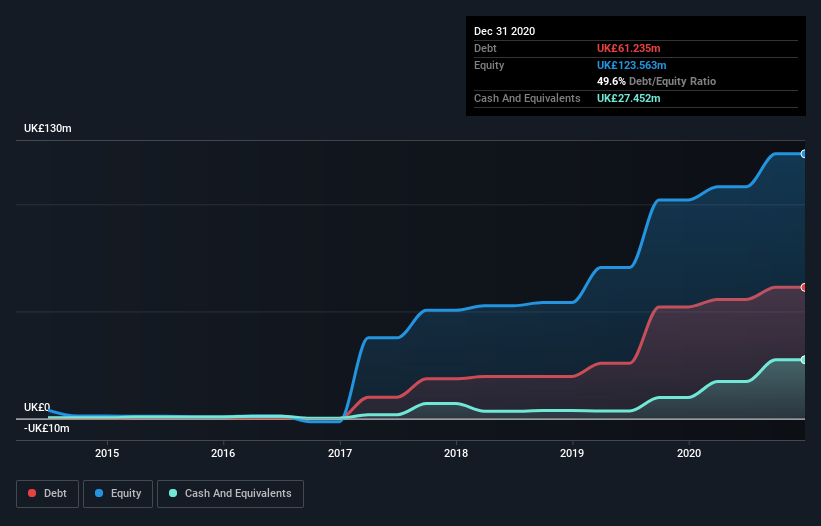Toggle the Debt legend button

48,494
